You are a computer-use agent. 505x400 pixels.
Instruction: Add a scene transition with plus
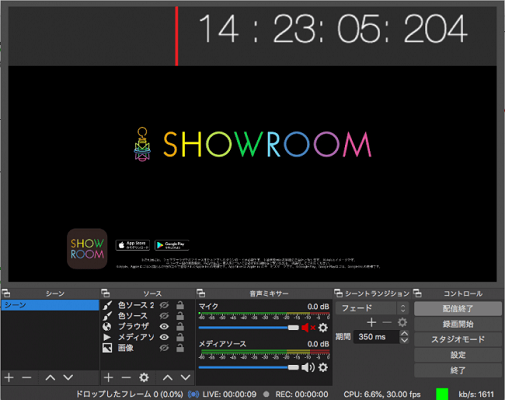371,322
